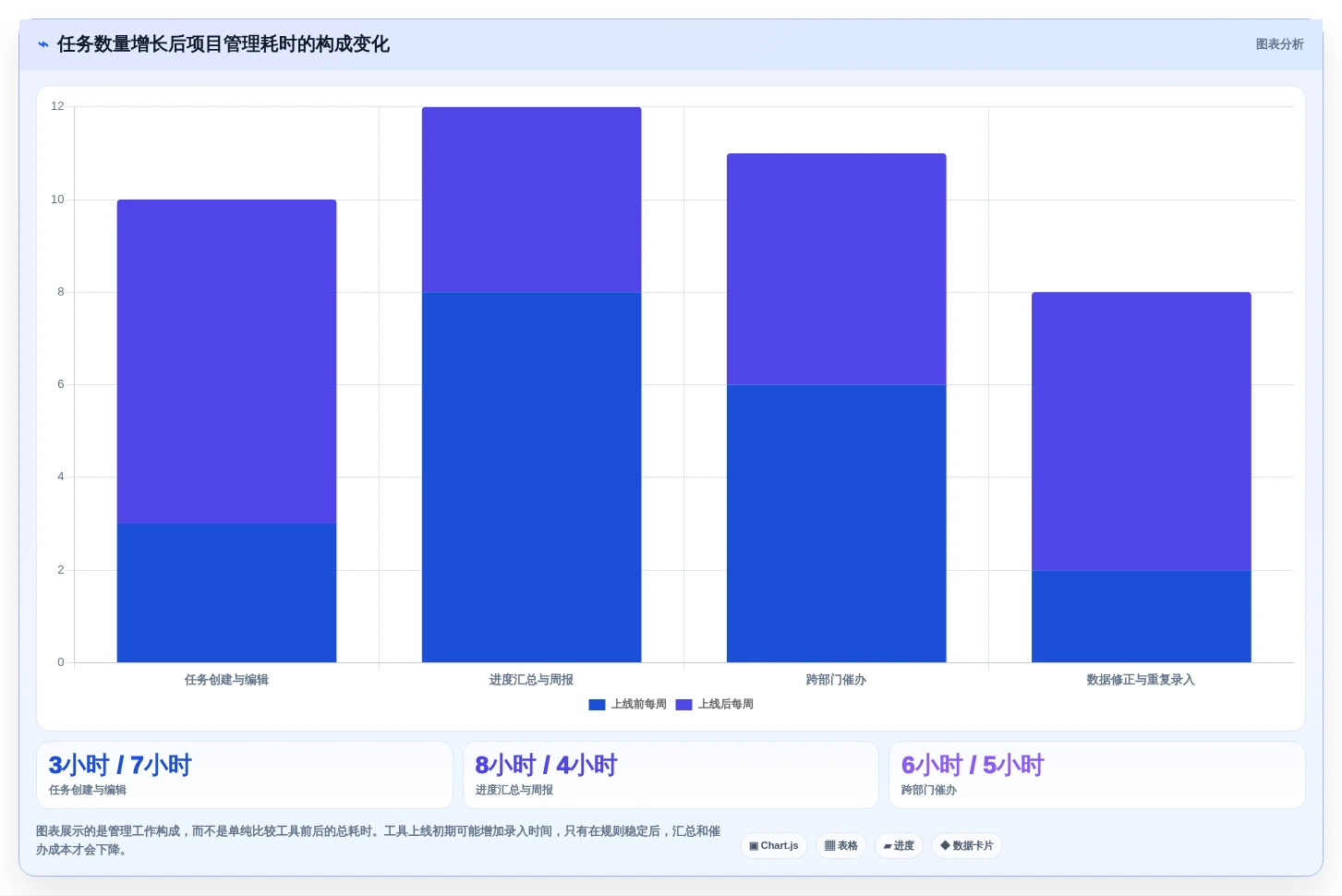Viewport: 1342px width, 896px height.
Task: Click the y-axis value 12
Action: pos(57,106)
